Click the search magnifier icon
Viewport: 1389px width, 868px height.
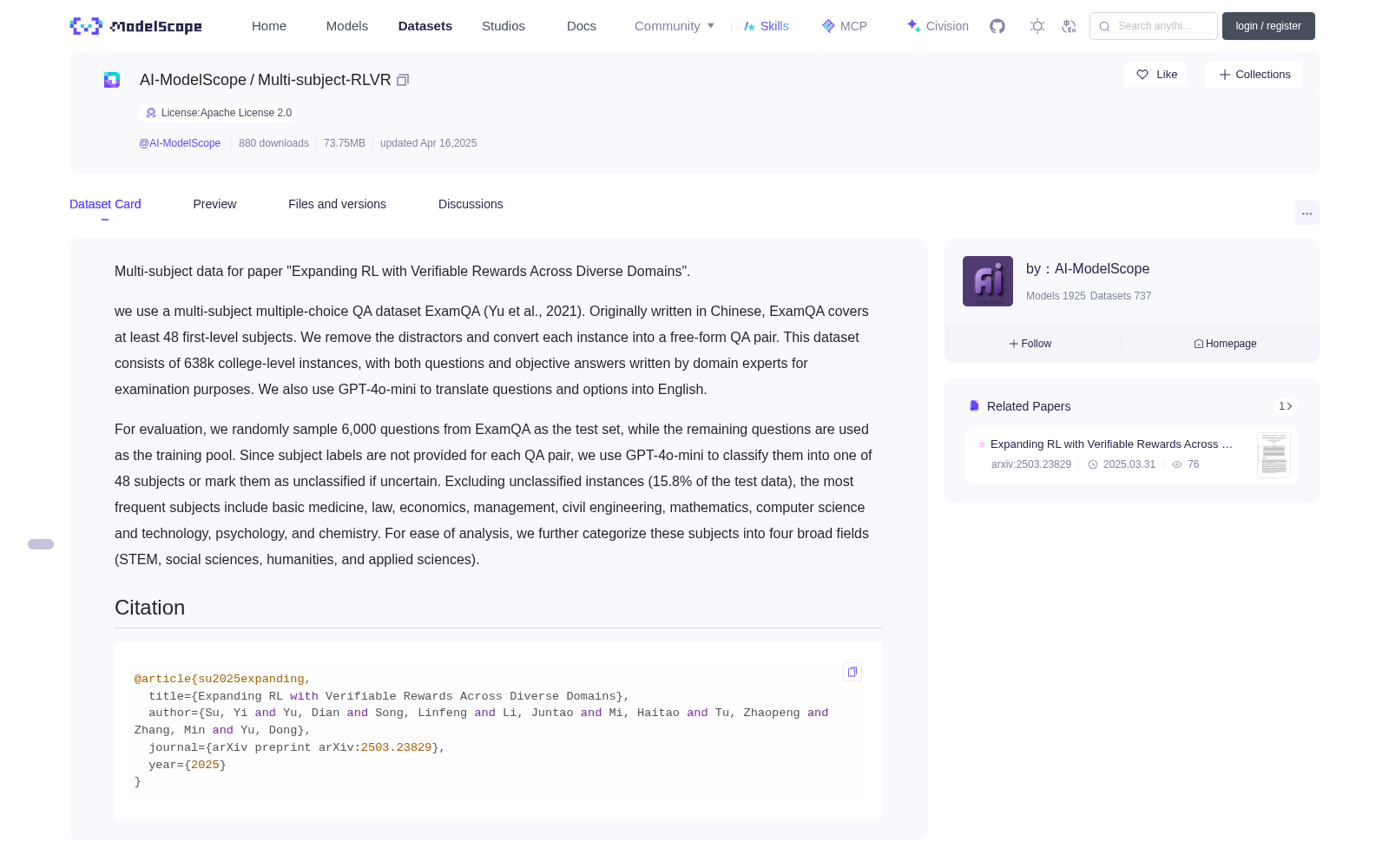click(1104, 26)
